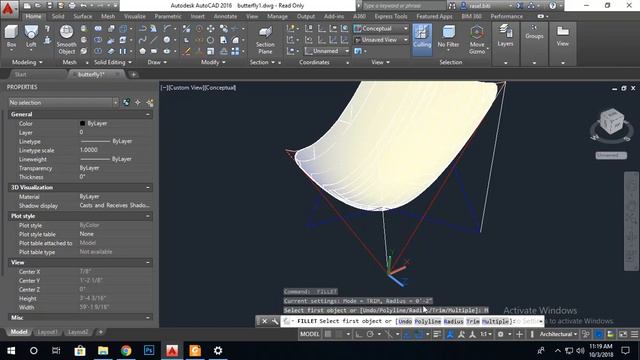Expand the Modeling panel

click(27, 62)
